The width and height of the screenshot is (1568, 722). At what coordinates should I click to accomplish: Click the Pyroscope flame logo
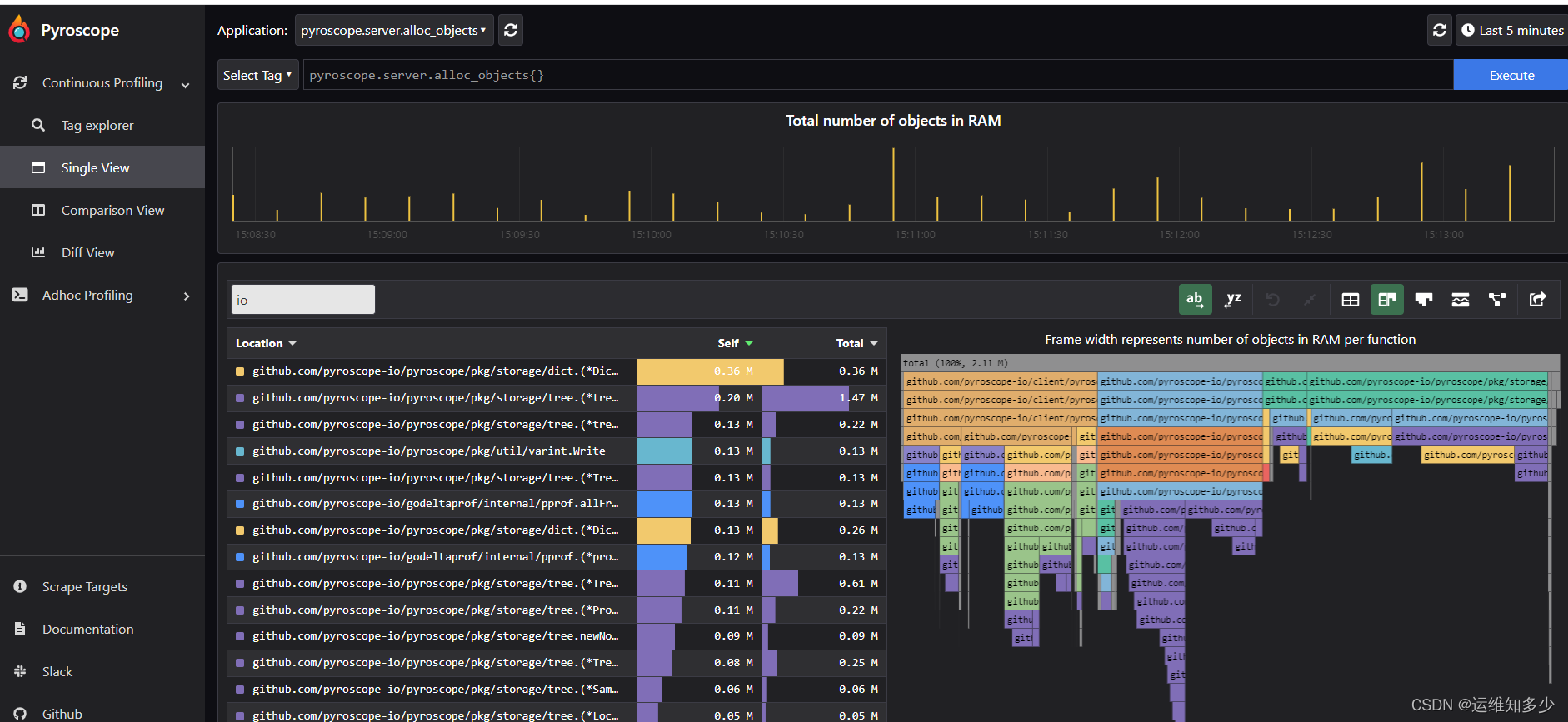pos(19,29)
